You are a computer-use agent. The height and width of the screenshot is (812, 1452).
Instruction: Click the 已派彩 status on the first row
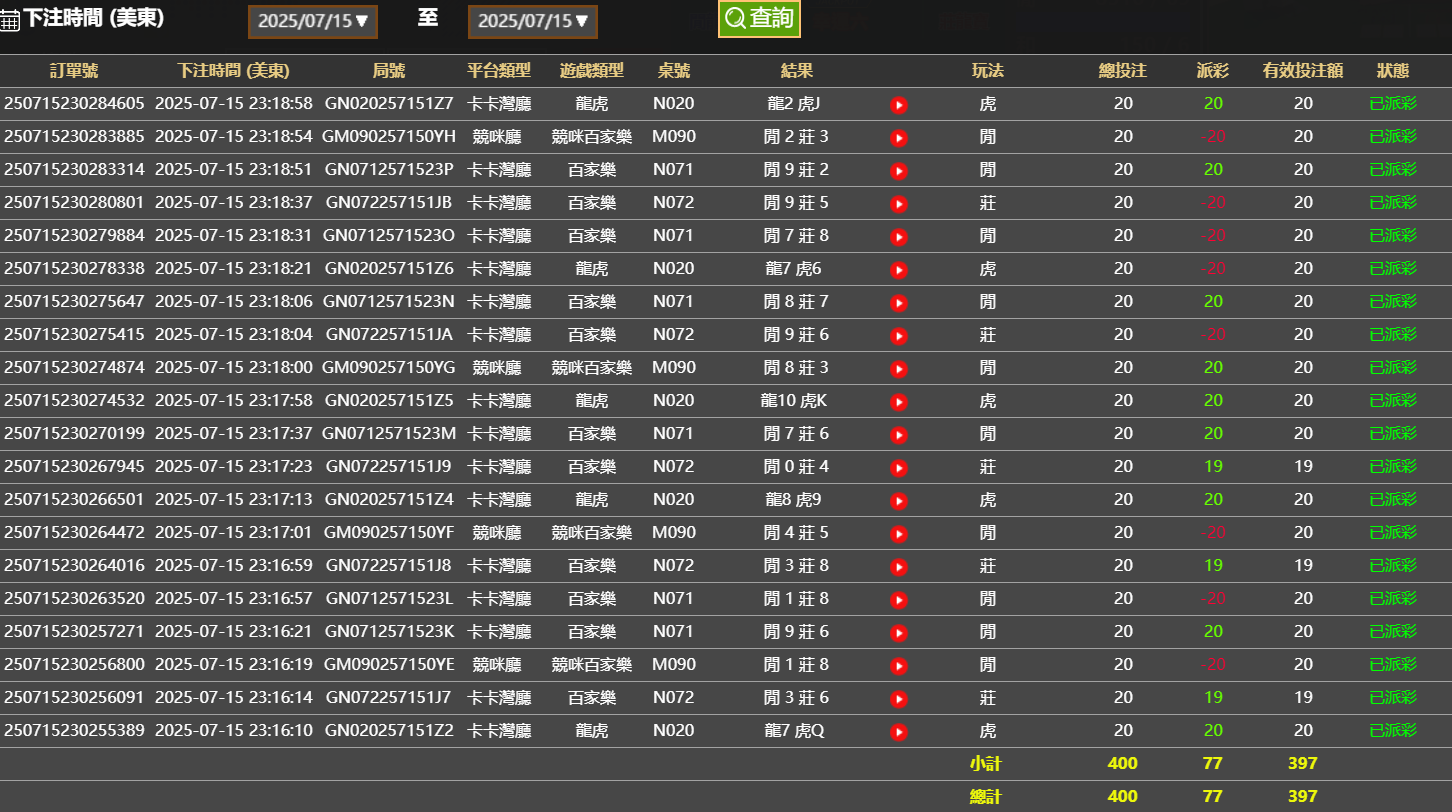1392,103
